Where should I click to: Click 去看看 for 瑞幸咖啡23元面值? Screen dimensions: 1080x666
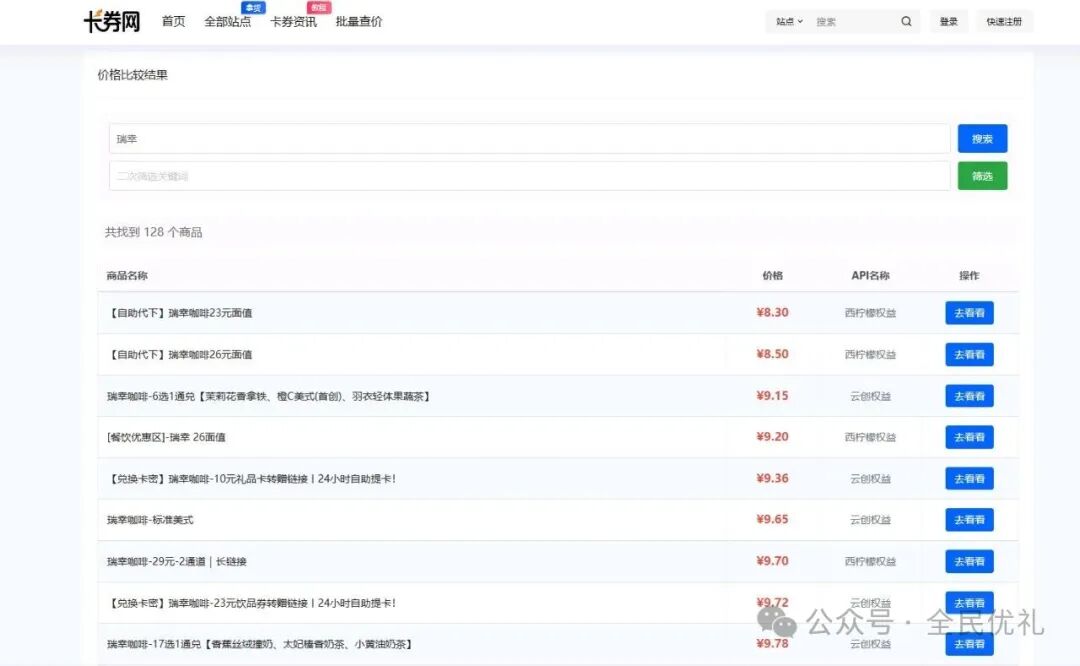point(969,313)
